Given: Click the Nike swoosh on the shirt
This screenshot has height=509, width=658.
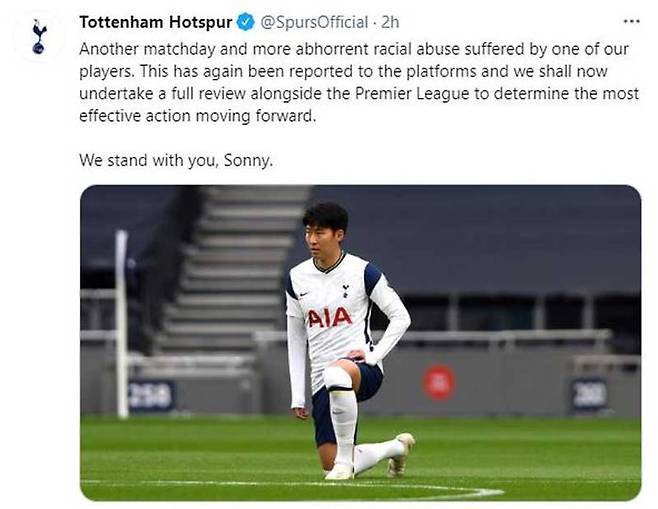Looking at the screenshot, I should (x=303, y=295).
